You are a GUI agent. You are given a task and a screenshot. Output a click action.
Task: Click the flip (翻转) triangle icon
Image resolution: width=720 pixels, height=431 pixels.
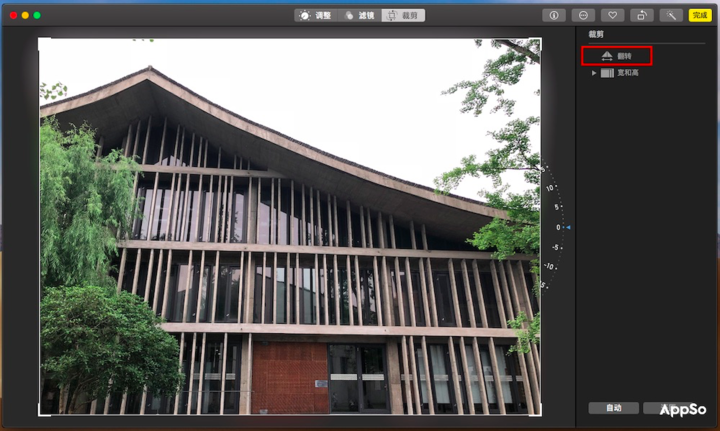(606, 56)
